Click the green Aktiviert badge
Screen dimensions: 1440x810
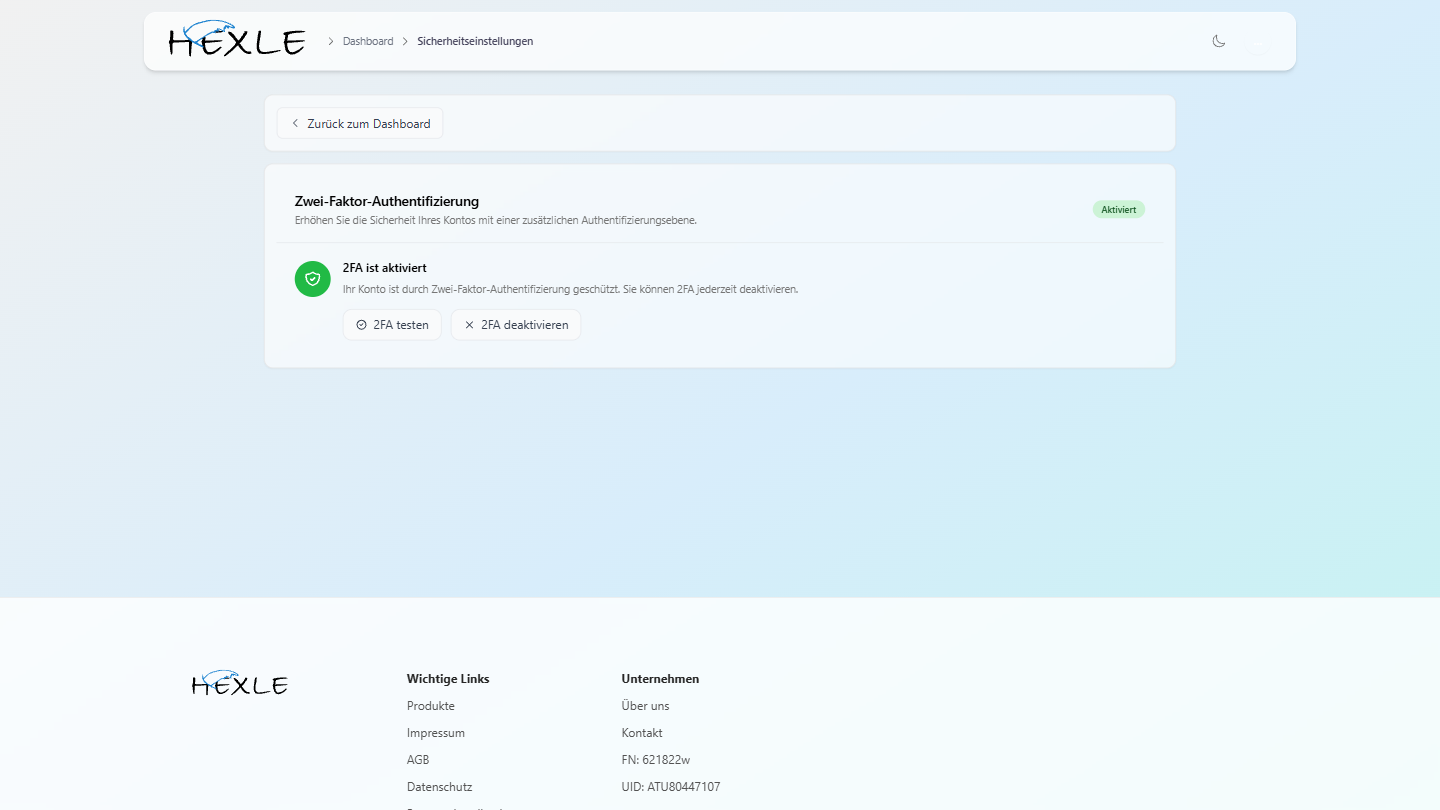pyautogui.click(x=1119, y=209)
